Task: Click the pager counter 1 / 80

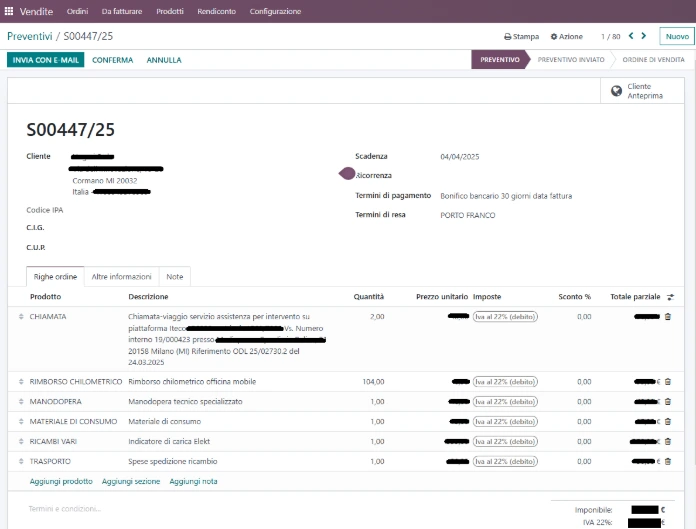Action: coord(610,37)
